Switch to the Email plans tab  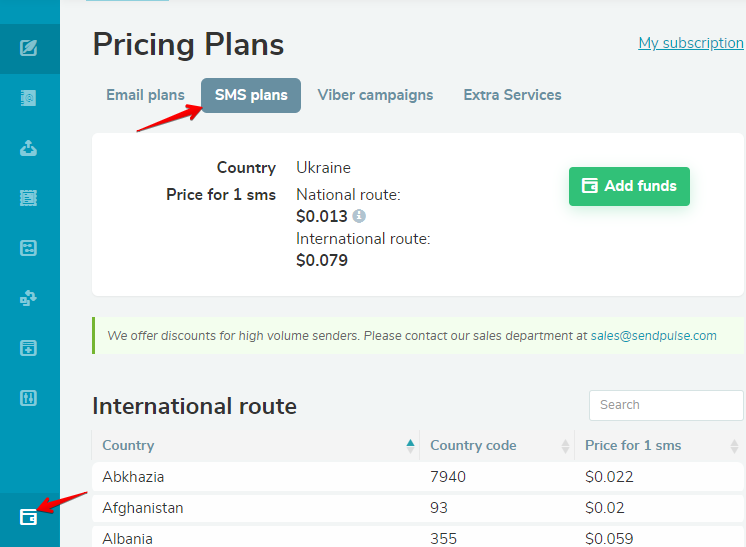coord(145,95)
